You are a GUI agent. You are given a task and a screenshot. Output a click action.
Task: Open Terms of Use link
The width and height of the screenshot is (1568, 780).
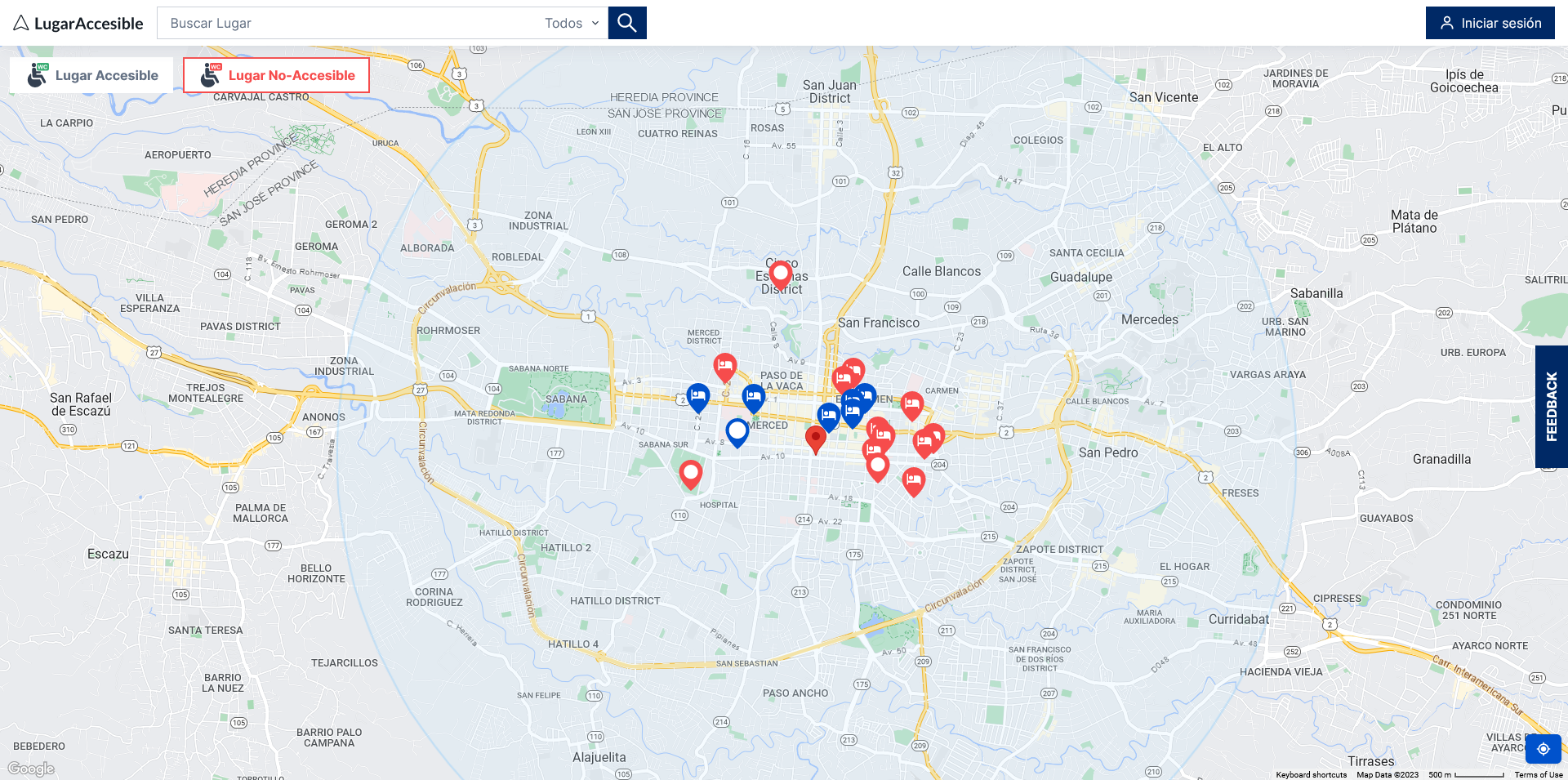tap(1539, 774)
